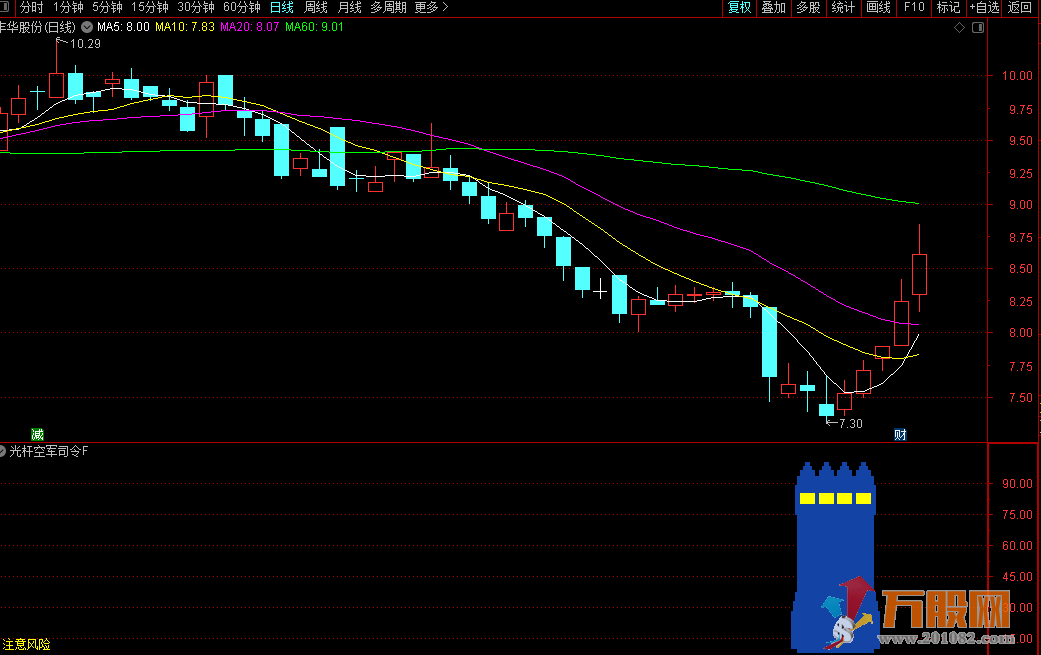1041x655 pixels.
Task: Open the MA indicator dropdown next to 丰华股份
Action: 87,27
